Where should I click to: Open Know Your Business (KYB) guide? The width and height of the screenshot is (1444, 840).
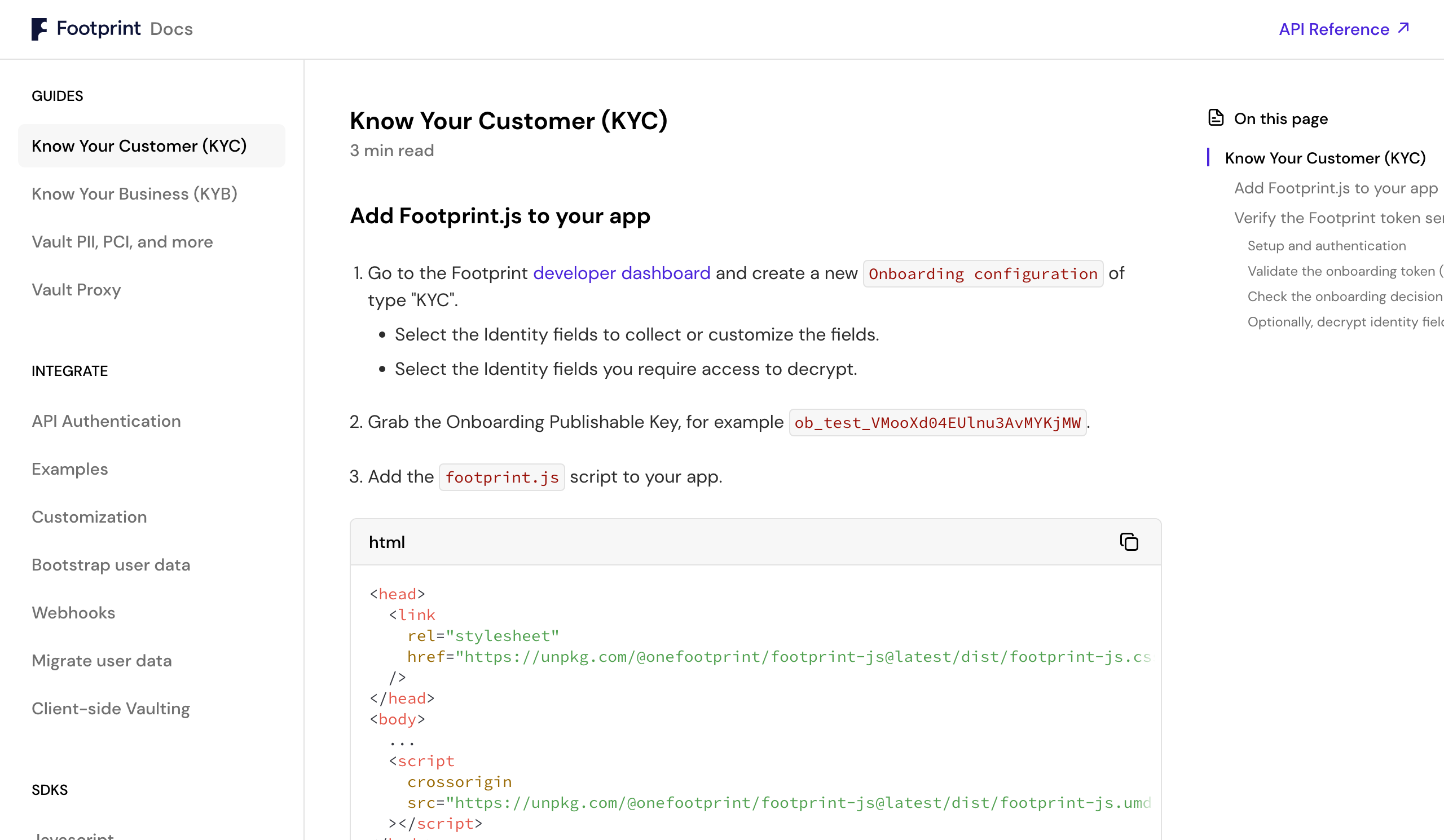pos(135,194)
